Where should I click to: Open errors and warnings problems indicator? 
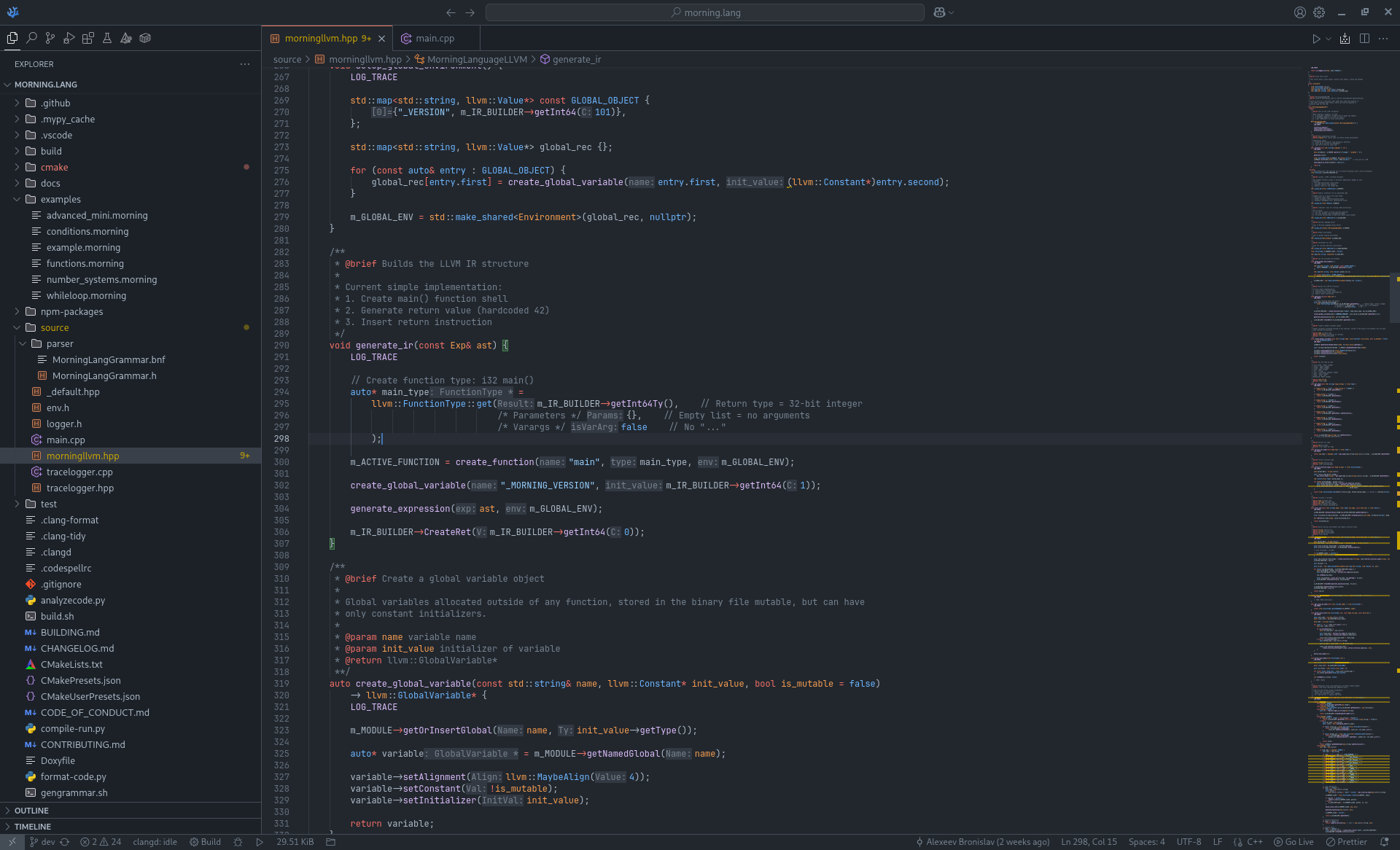point(101,842)
